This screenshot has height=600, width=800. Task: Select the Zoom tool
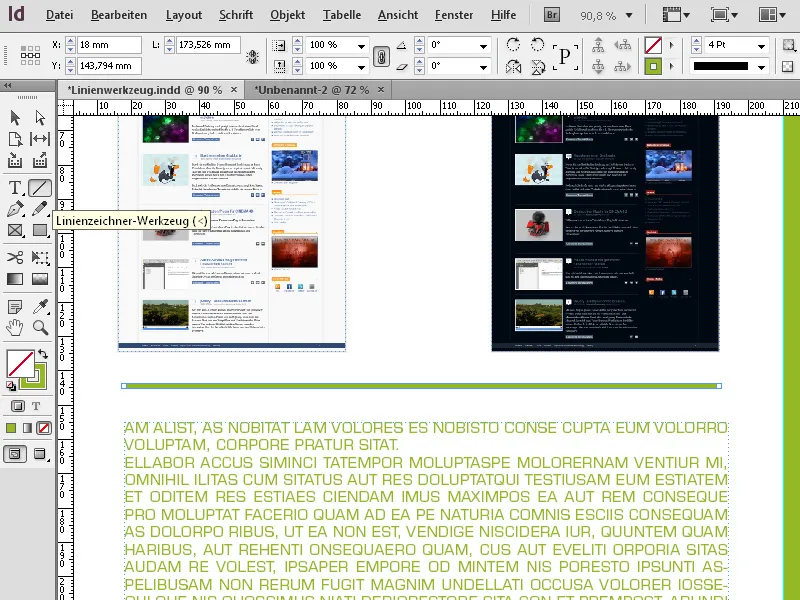point(40,327)
